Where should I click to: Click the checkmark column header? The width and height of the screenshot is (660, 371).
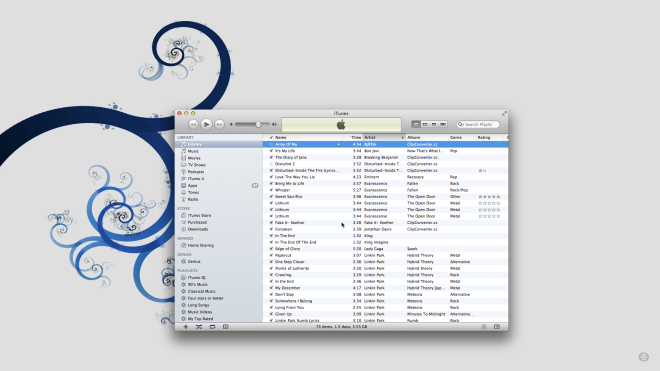tap(271, 137)
